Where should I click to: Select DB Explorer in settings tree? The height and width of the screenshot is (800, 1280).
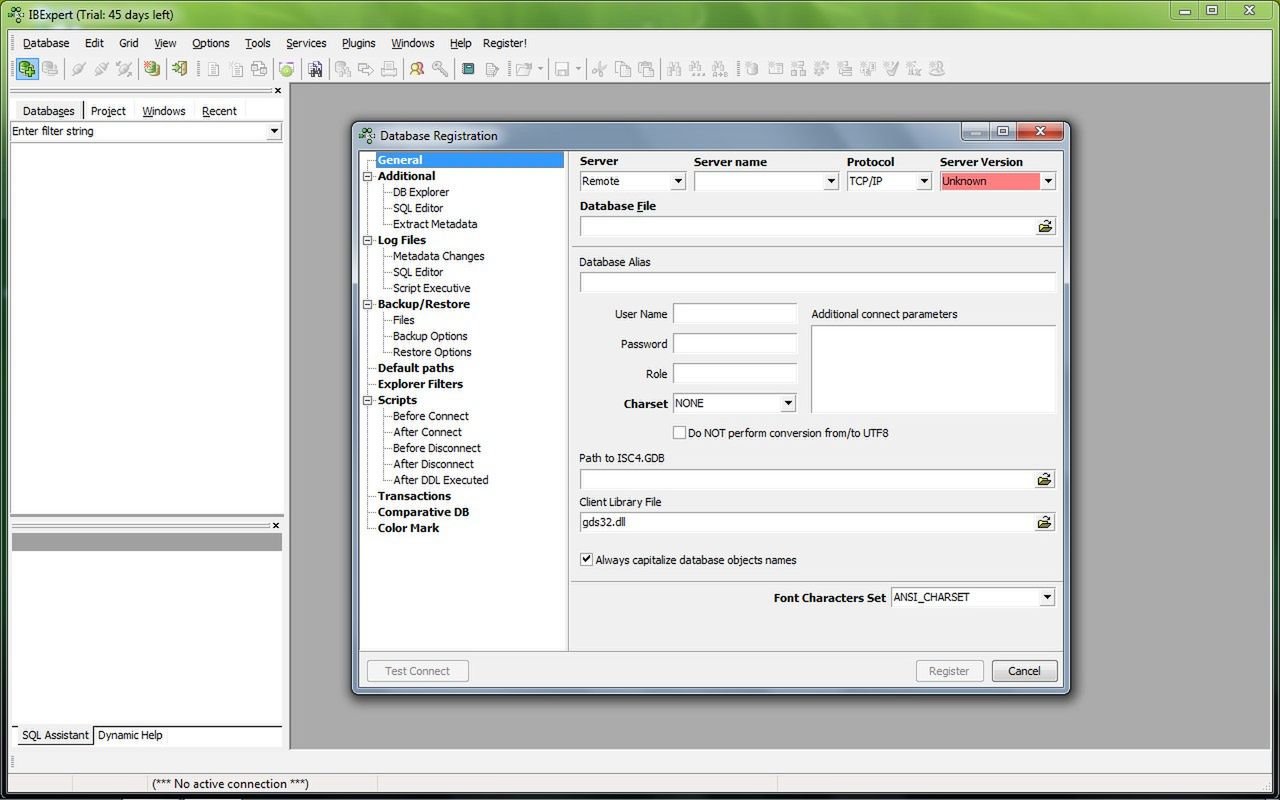click(421, 192)
